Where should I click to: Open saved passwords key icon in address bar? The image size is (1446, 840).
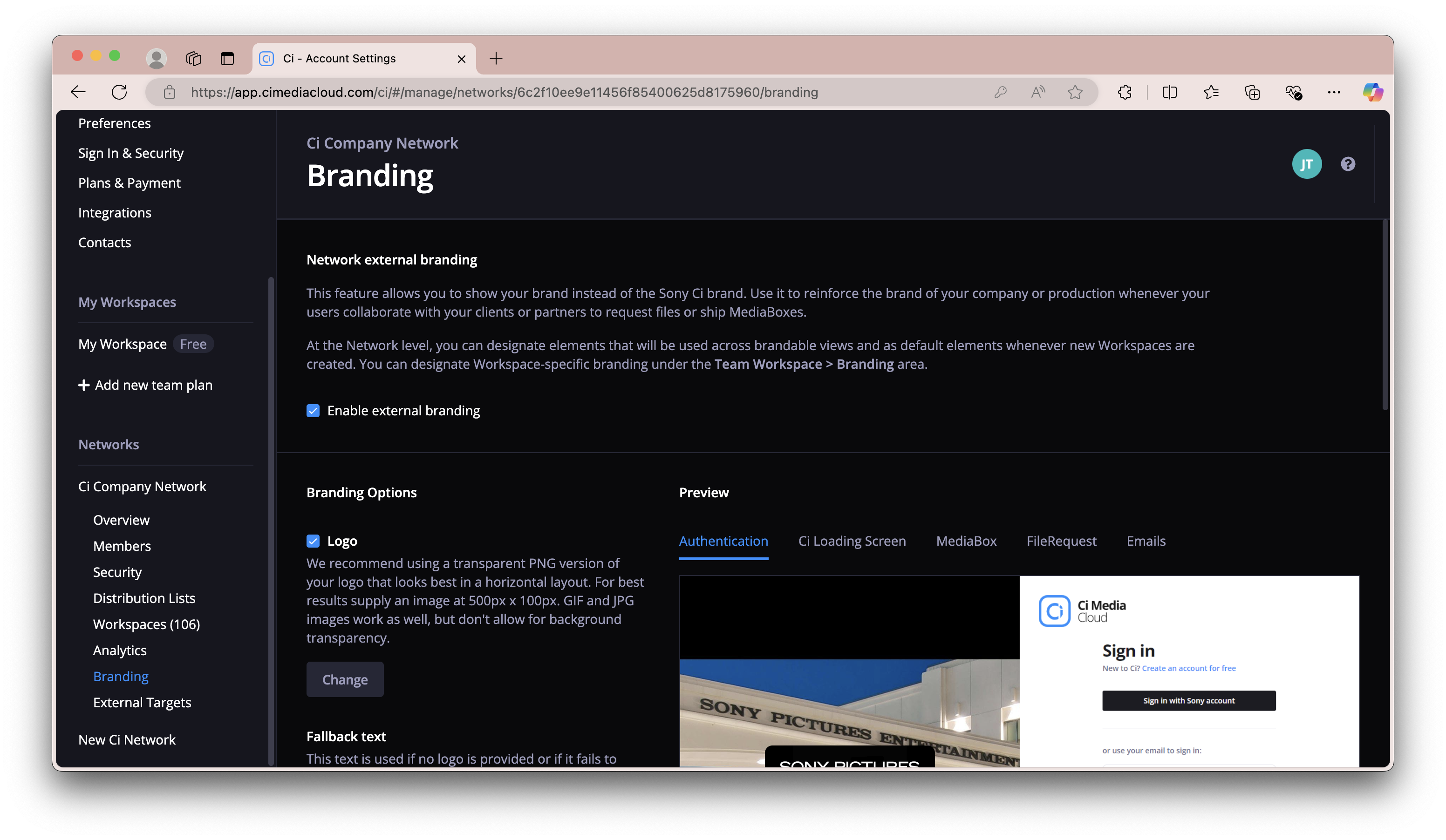(x=1000, y=92)
